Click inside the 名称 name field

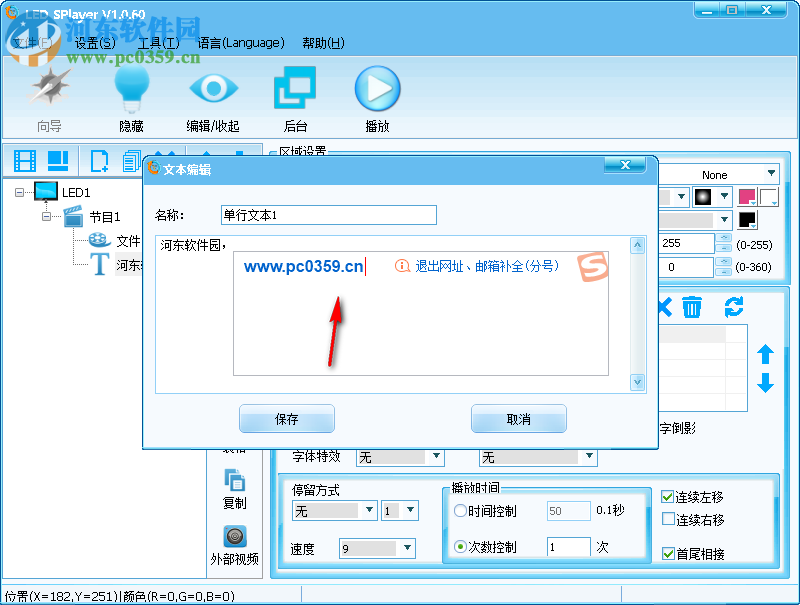click(330, 215)
